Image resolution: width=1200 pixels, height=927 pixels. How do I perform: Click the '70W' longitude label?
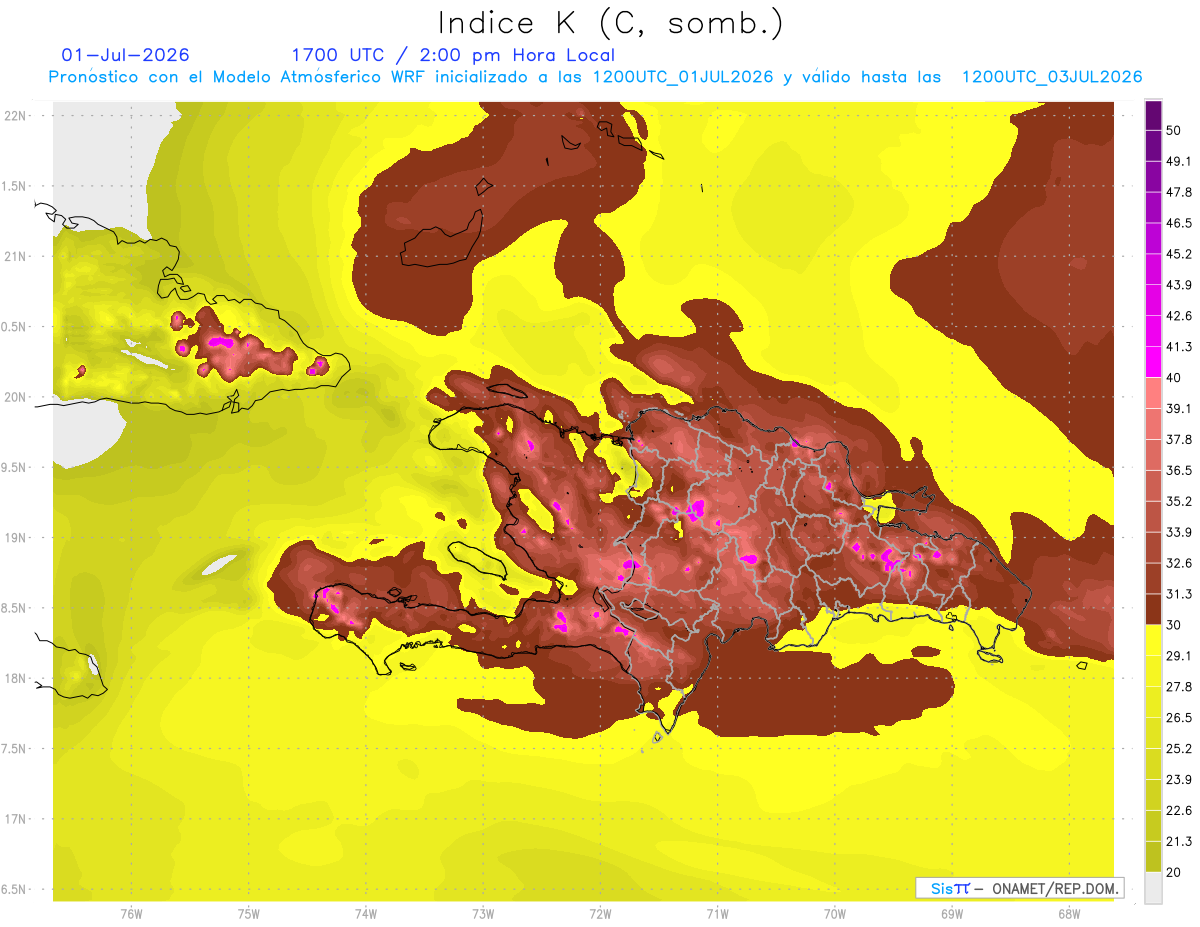pyautogui.click(x=835, y=913)
